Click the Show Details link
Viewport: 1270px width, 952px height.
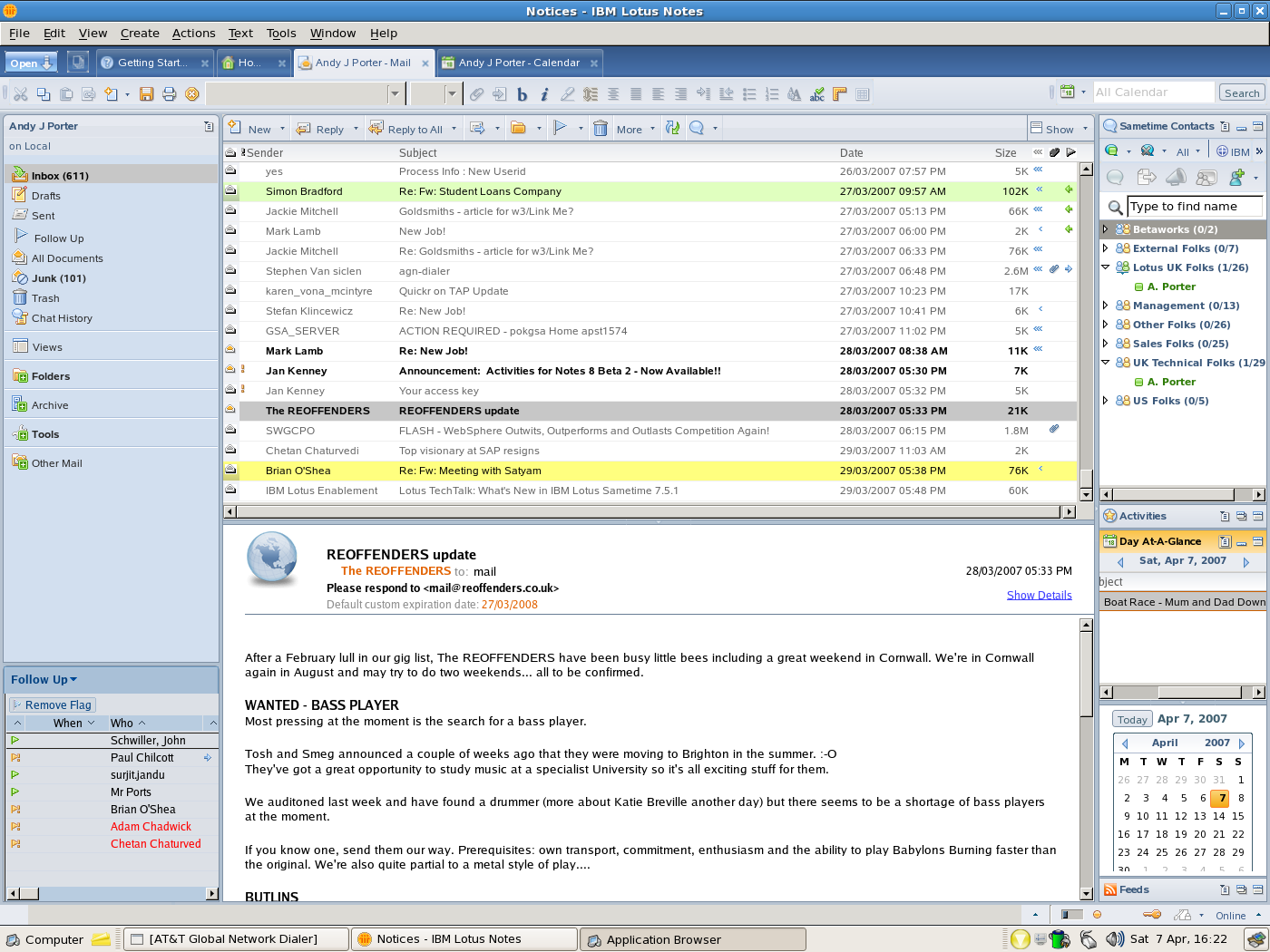click(x=1039, y=596)
